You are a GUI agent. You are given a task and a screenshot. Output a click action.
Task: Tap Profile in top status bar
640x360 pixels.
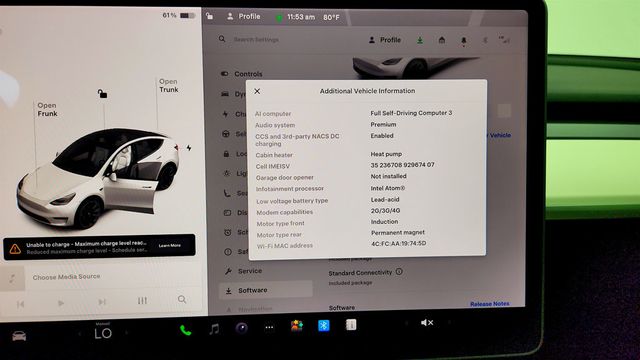pos(244,16)
